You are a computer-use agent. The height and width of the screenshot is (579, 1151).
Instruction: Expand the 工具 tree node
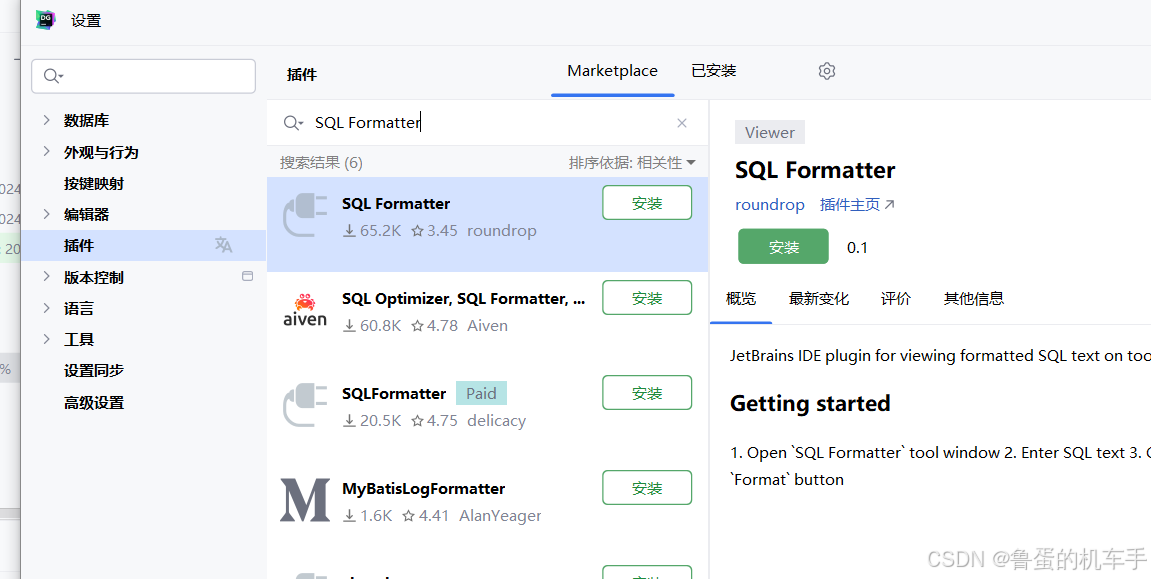(46, 339)
